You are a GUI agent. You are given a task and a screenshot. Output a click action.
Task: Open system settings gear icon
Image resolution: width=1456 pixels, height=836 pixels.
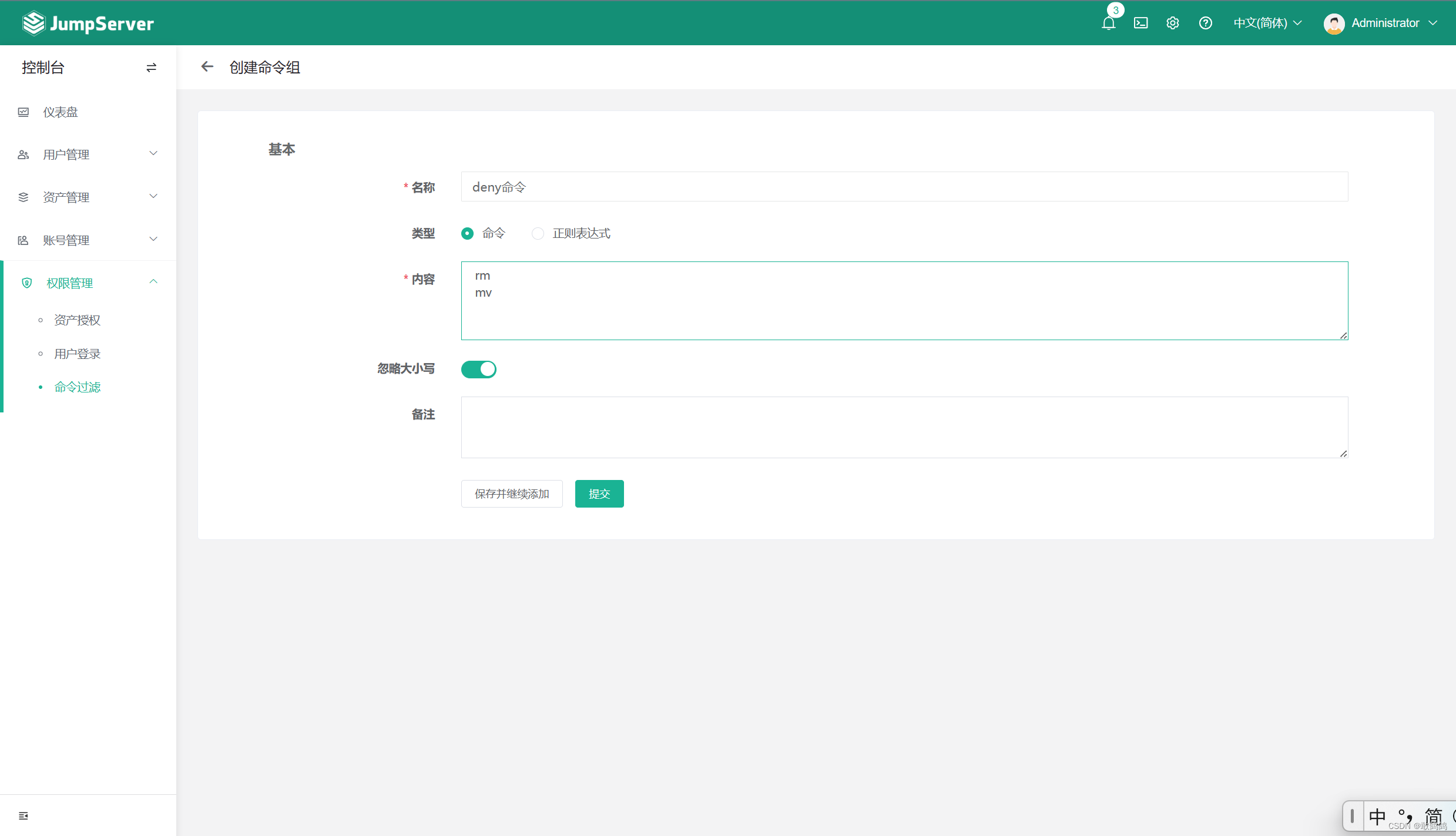pos(1173,23)
